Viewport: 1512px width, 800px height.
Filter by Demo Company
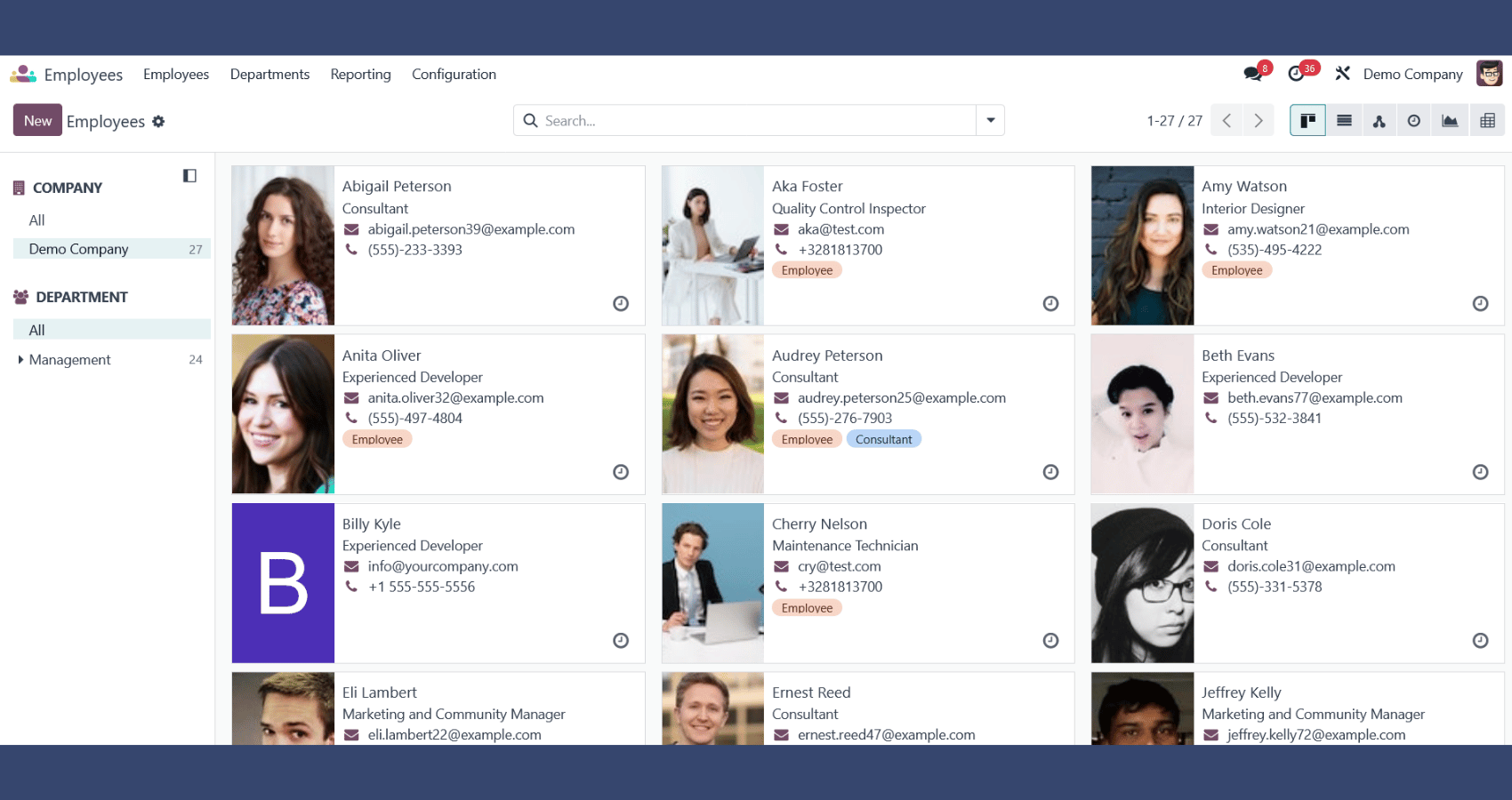(x=112, y=249)
